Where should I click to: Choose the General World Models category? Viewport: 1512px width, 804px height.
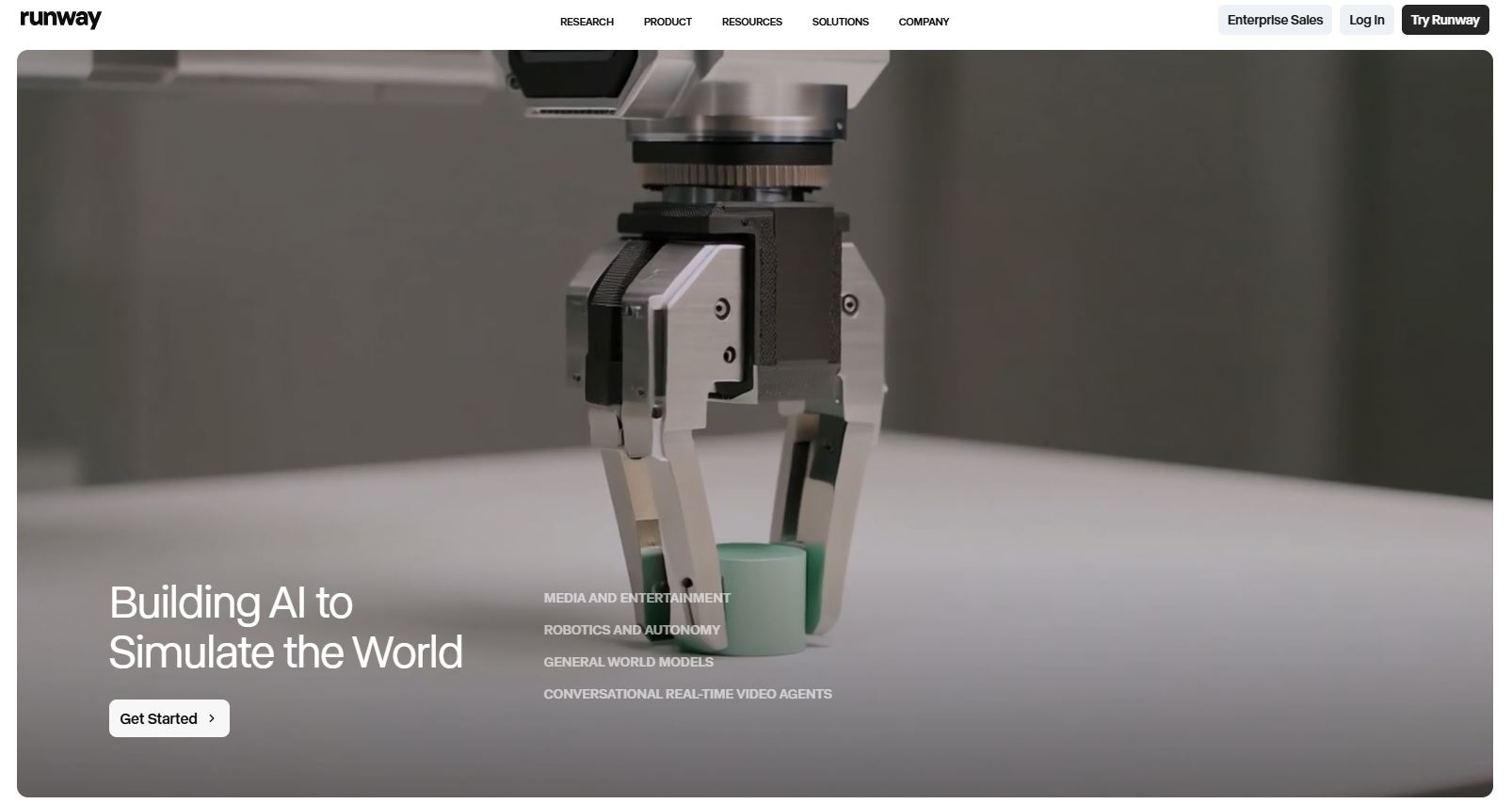pyautogui.click(x=628, y=662)
